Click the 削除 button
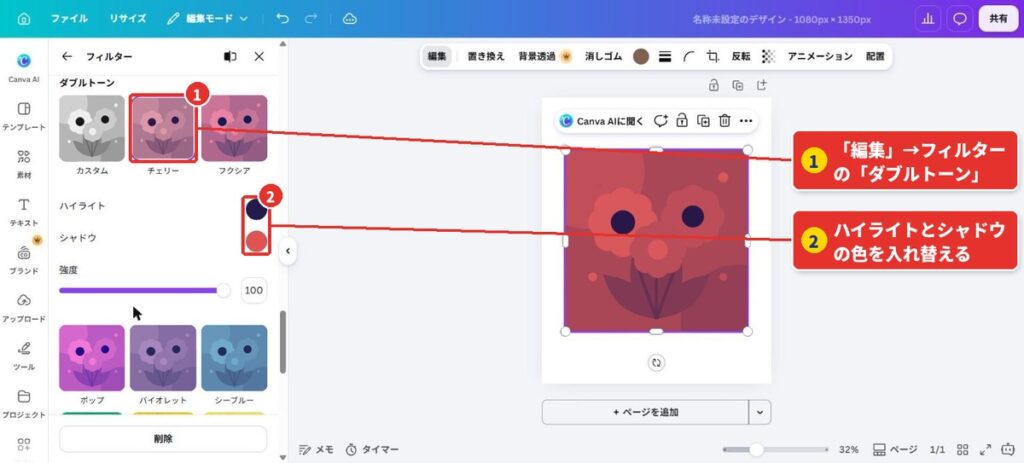The image size is (1024, 463). (163, 439)
